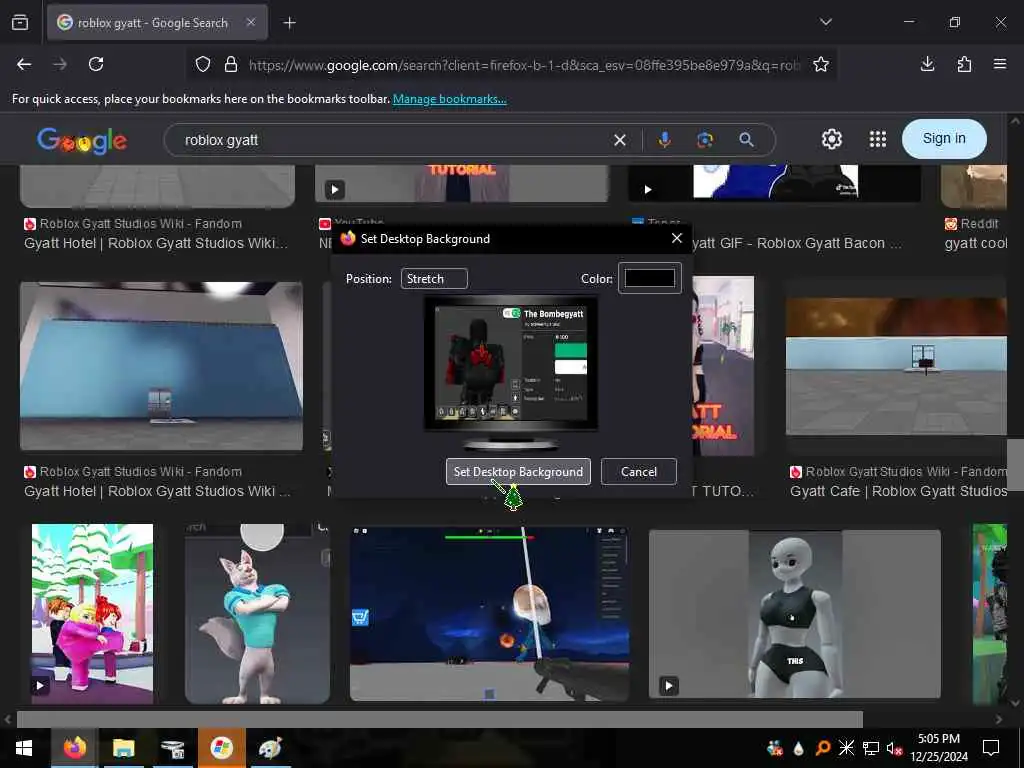Image resolution: width=1024 pixels, height=768 pixels.
Task: List all tabs dropdown arrow
Action: (825, 22)
